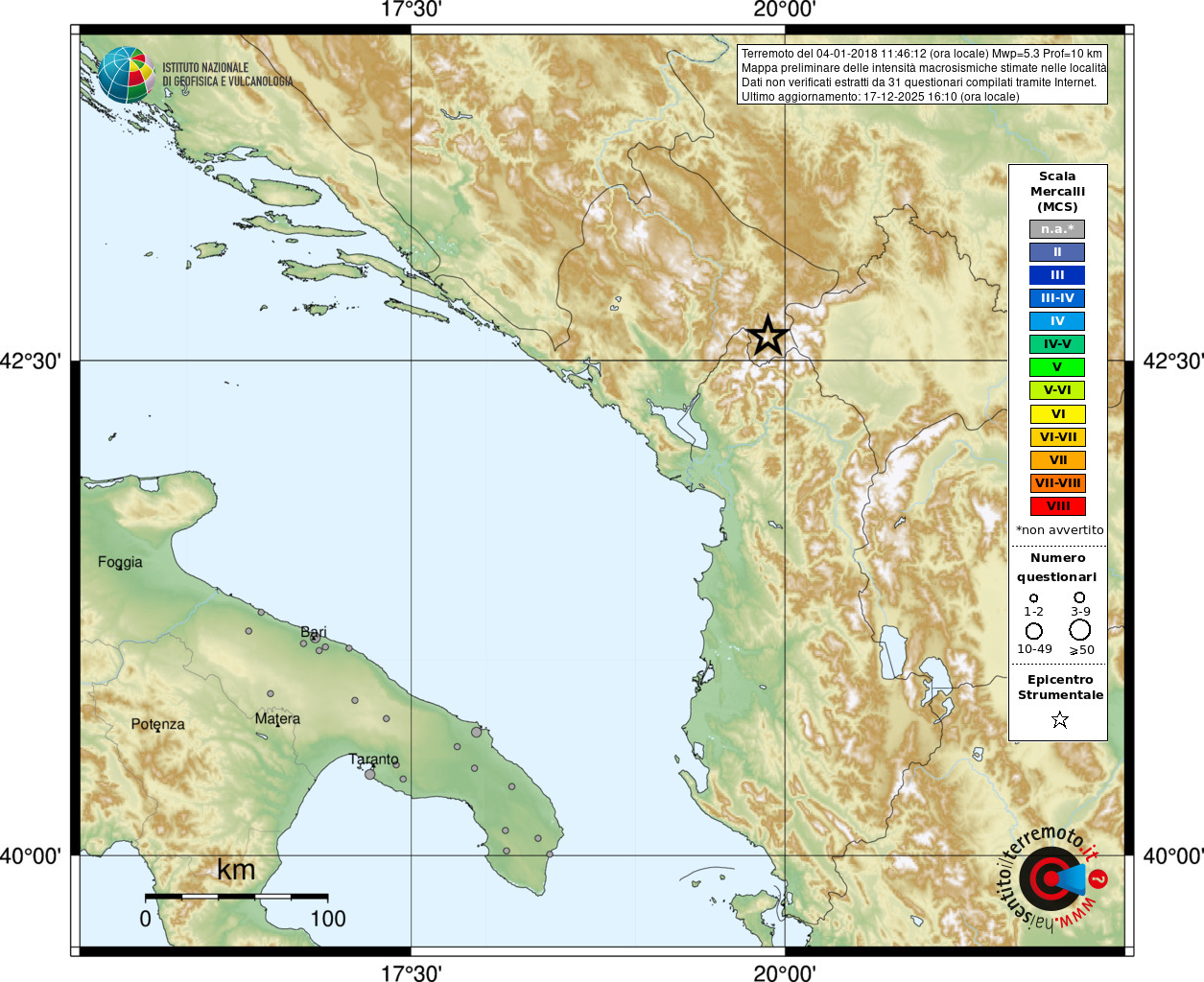Click the Dati non verificati info line

(x=919, y=82)
